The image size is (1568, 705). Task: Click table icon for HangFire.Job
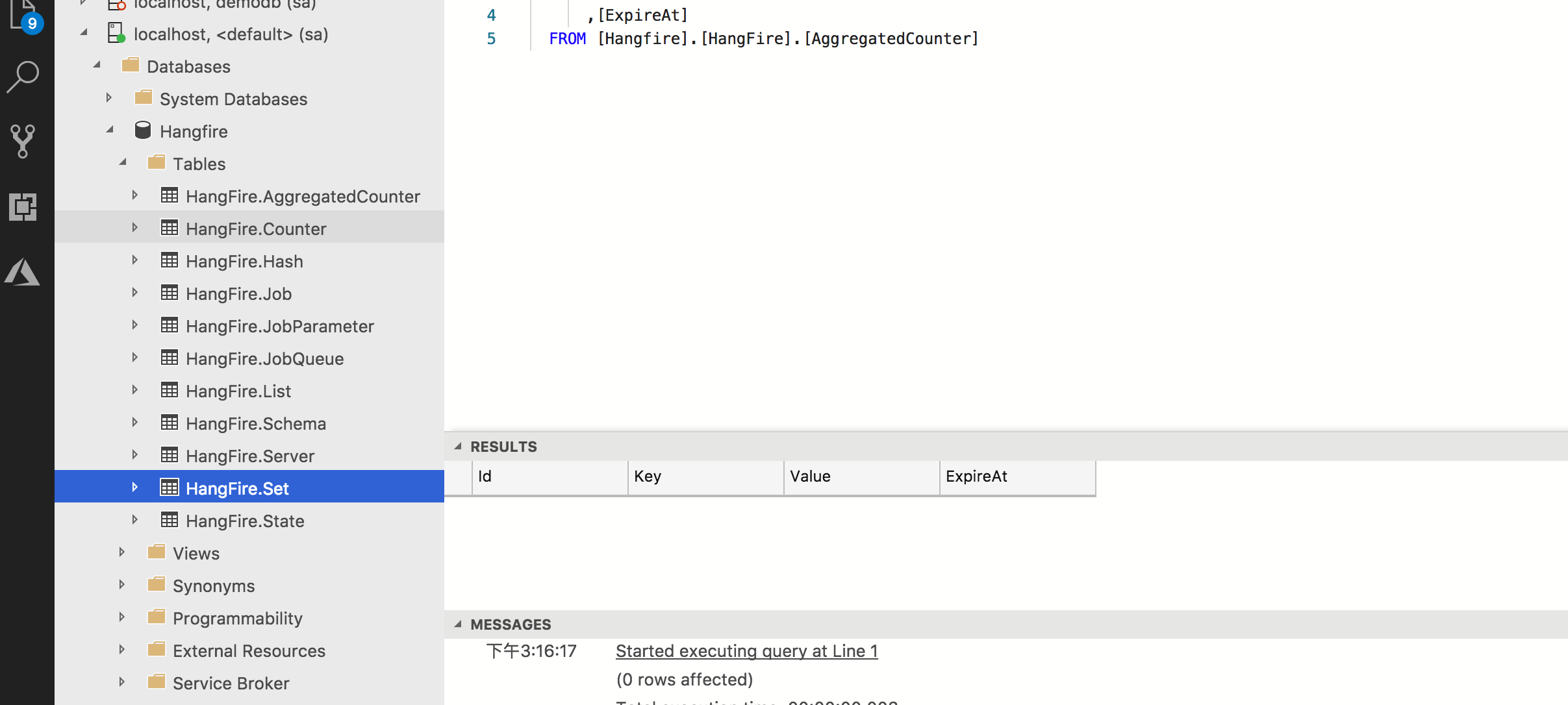coord(170,293)
